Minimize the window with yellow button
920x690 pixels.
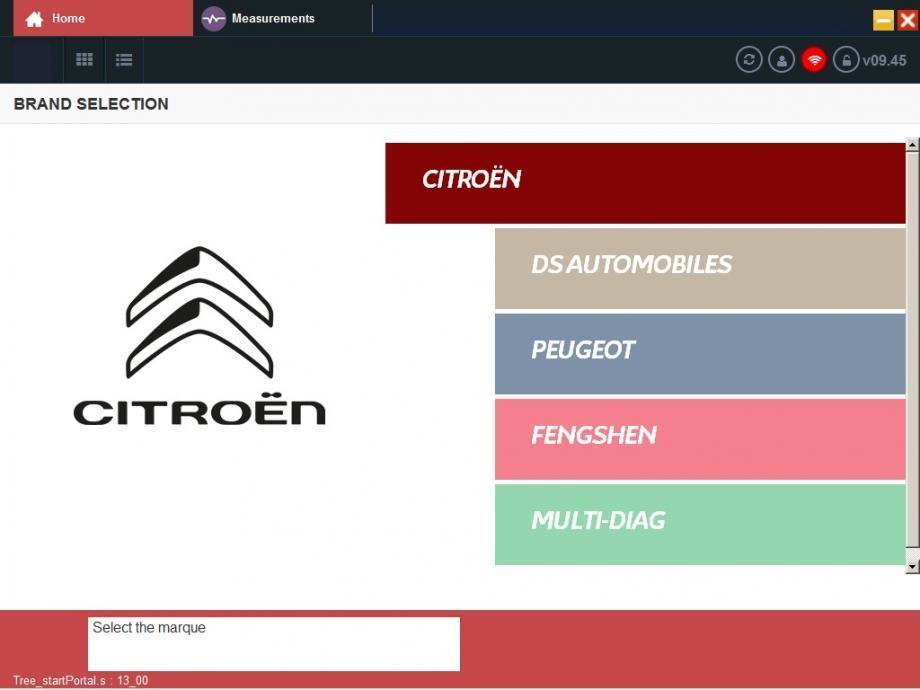(883, 20)
